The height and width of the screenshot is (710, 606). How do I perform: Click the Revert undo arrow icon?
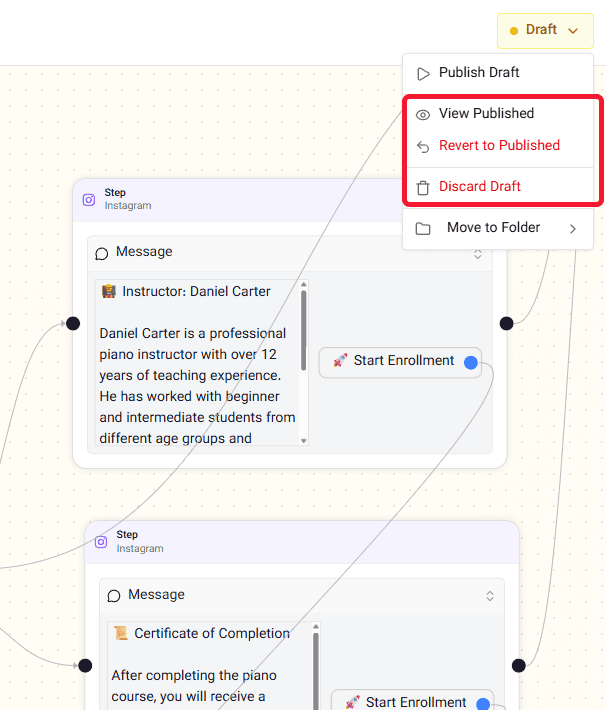click(423, 147)
